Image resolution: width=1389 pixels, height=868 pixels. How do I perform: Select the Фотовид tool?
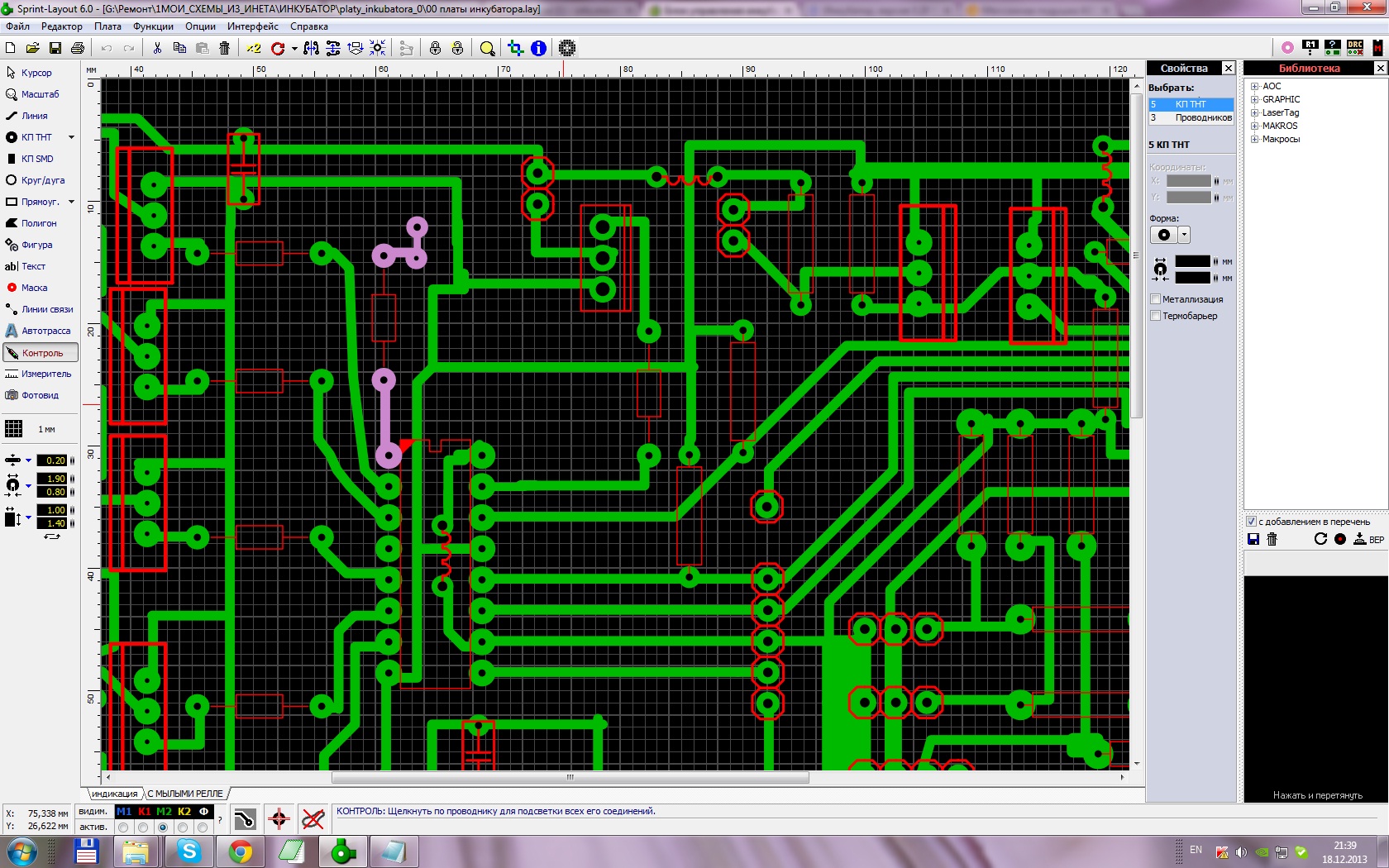pos(39,395)
